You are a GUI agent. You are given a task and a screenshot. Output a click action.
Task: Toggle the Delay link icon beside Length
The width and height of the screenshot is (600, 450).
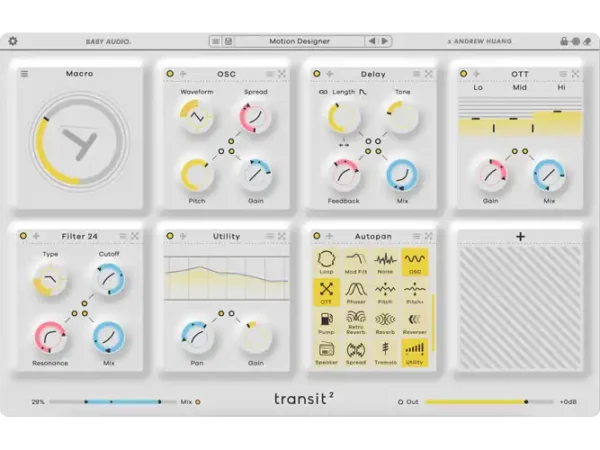(323, 92)
